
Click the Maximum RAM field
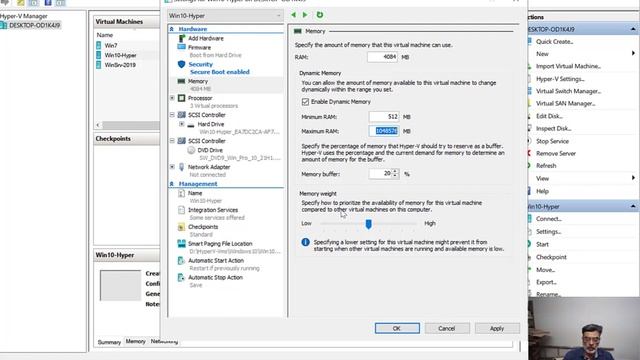coord(384,131)
